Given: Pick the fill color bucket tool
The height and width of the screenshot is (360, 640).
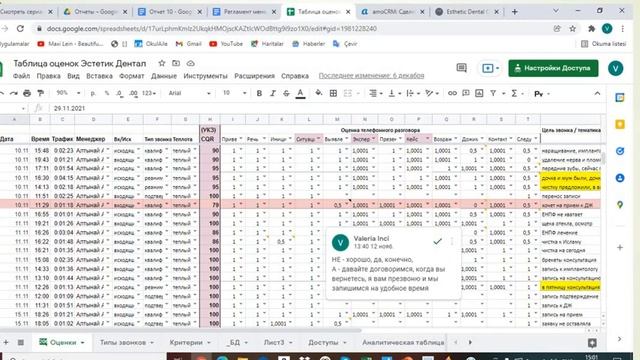Looking at the screenshot, I should pos(318,93).
